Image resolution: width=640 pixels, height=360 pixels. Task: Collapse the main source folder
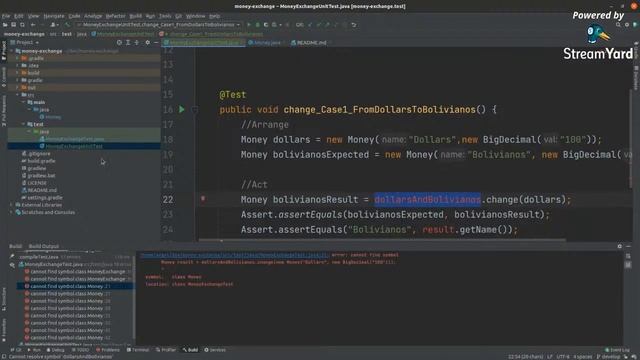coord(23,102)
